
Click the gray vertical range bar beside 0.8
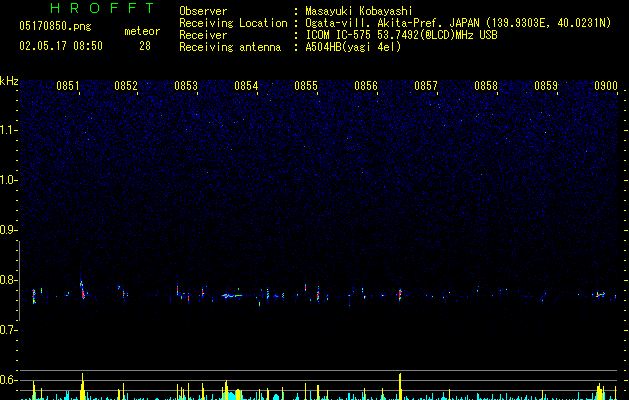click(x=19, y=281)
